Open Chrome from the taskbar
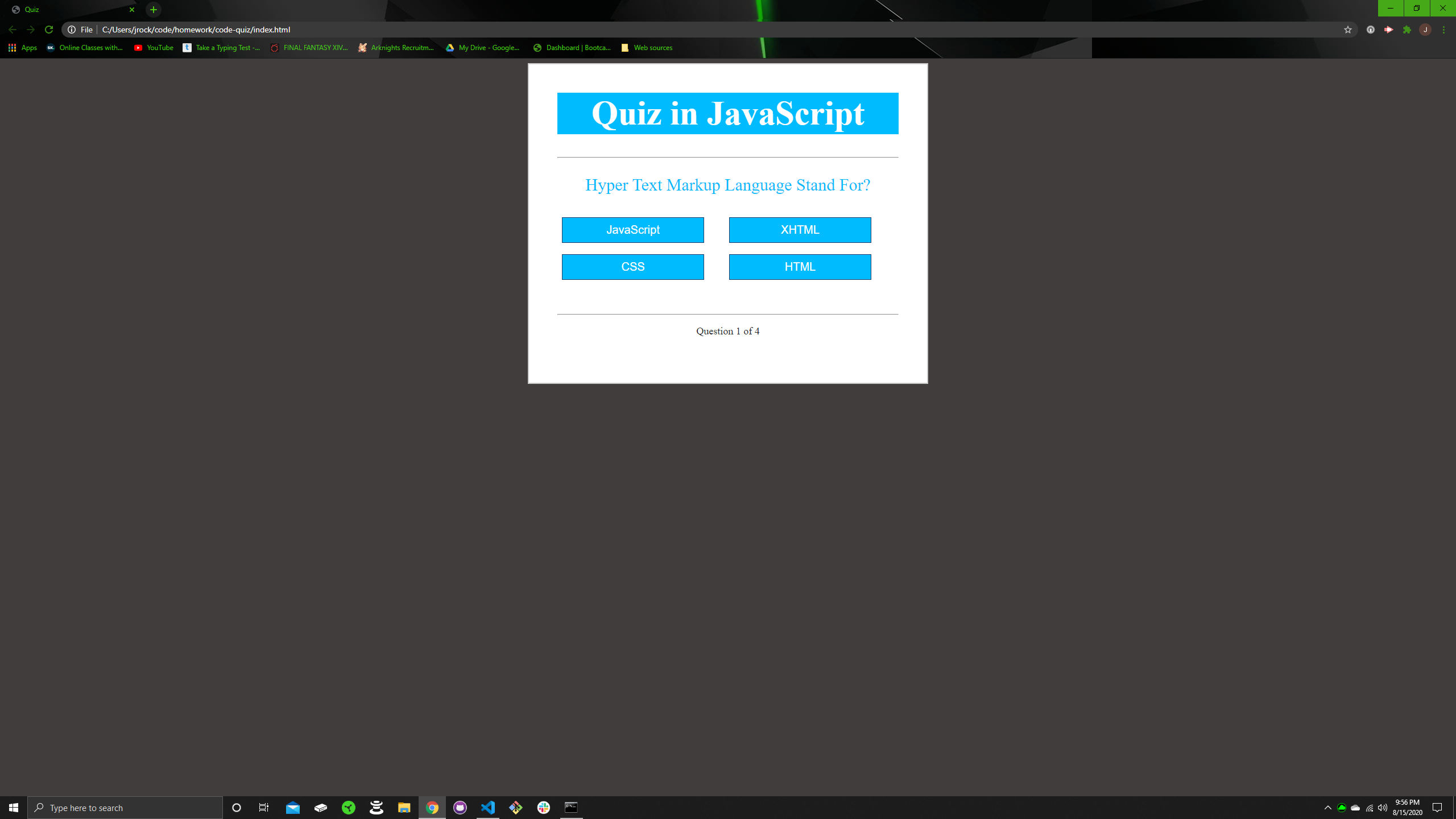 [432, 807]
